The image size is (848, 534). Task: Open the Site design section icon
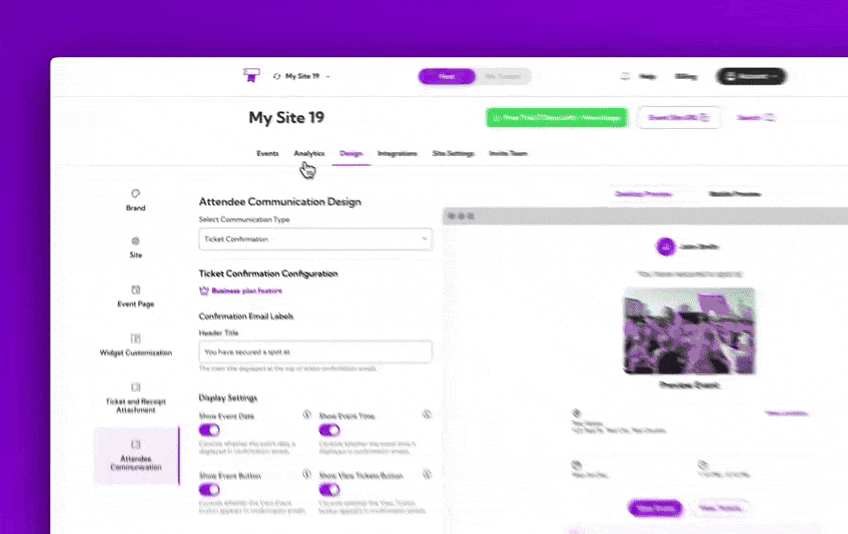tap(135, 241)
